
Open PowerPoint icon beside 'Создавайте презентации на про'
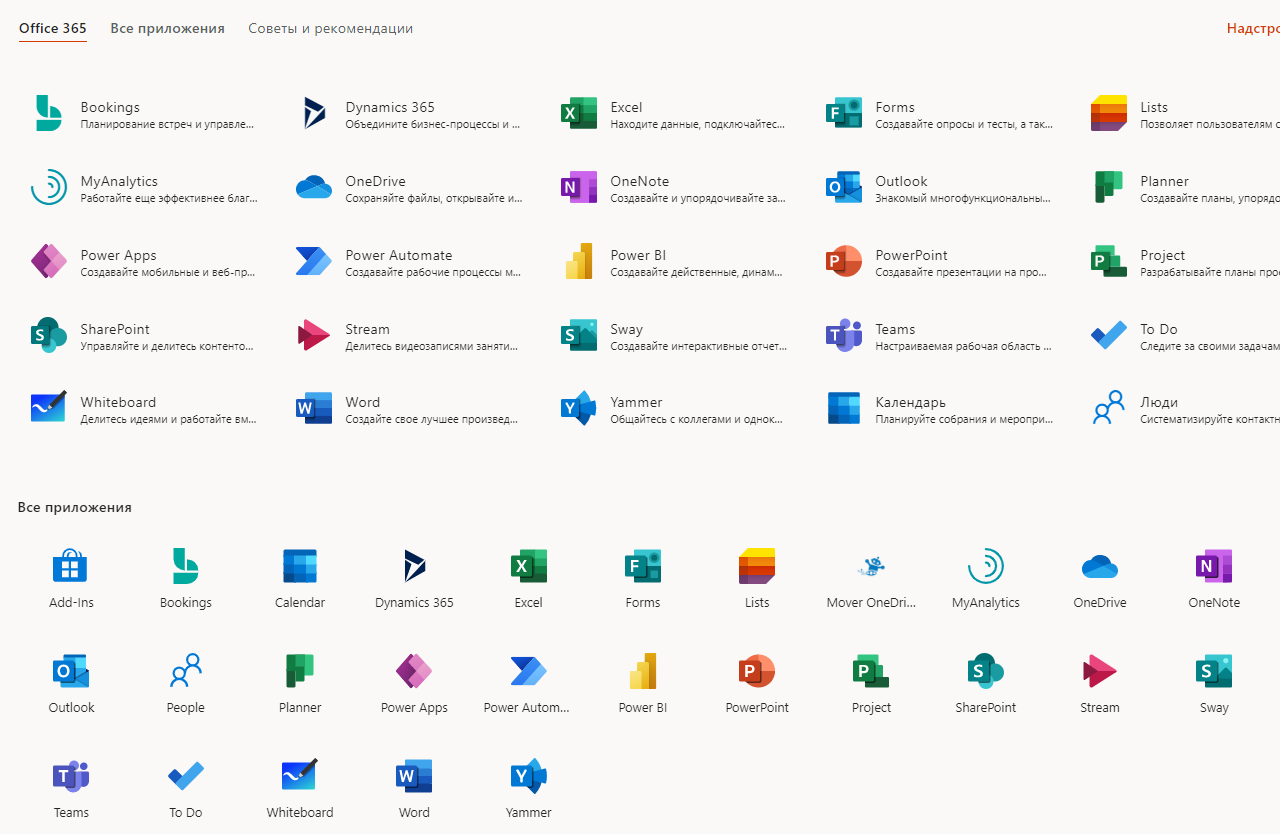click(x=844, y=262)
